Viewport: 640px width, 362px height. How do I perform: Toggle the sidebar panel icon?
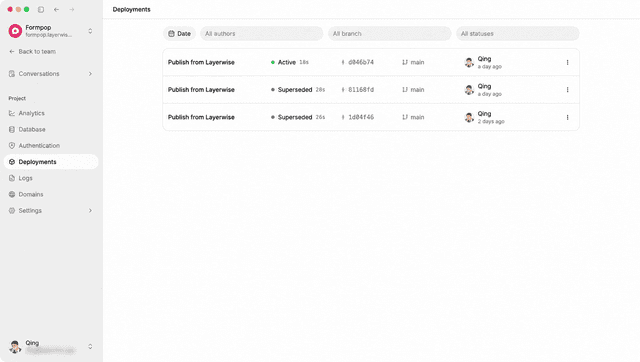(41, 9)
